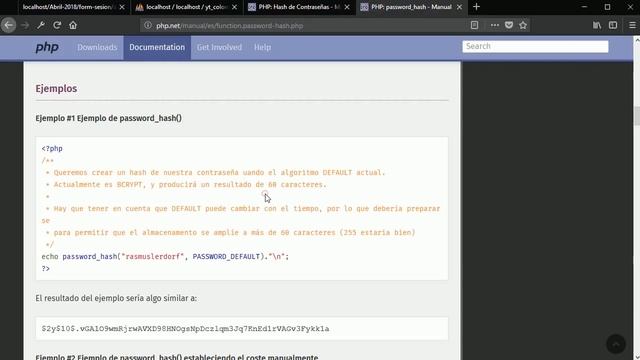640x360 pixels.
Task: Show sidebars icon
Action: click(613, 25)
